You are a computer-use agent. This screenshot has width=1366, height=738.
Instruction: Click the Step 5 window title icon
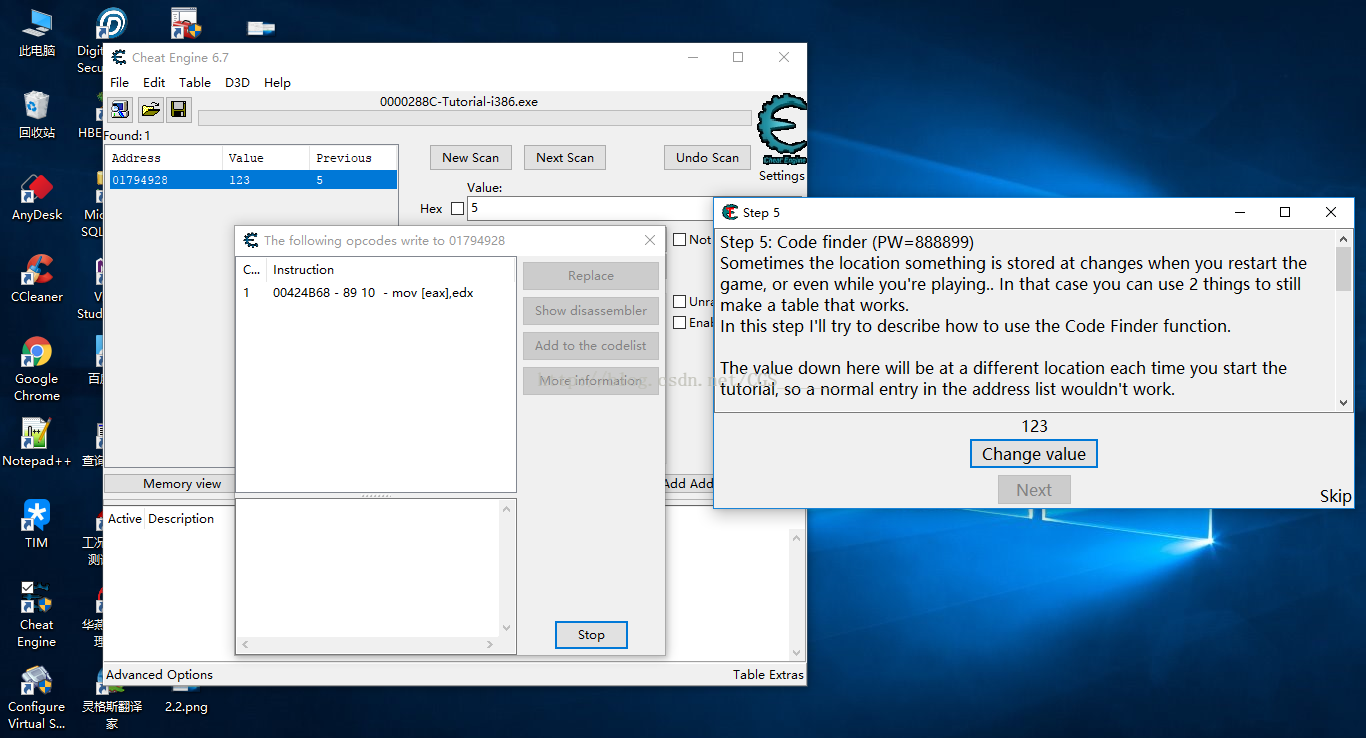pos(730,212)
